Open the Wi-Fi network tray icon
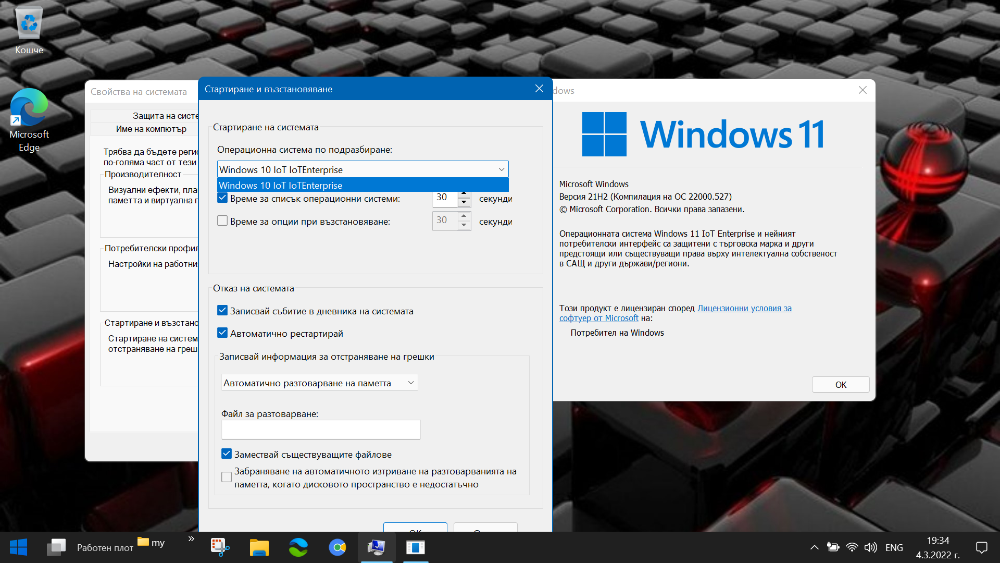1000x563 pixels. [x=851, y=547]
